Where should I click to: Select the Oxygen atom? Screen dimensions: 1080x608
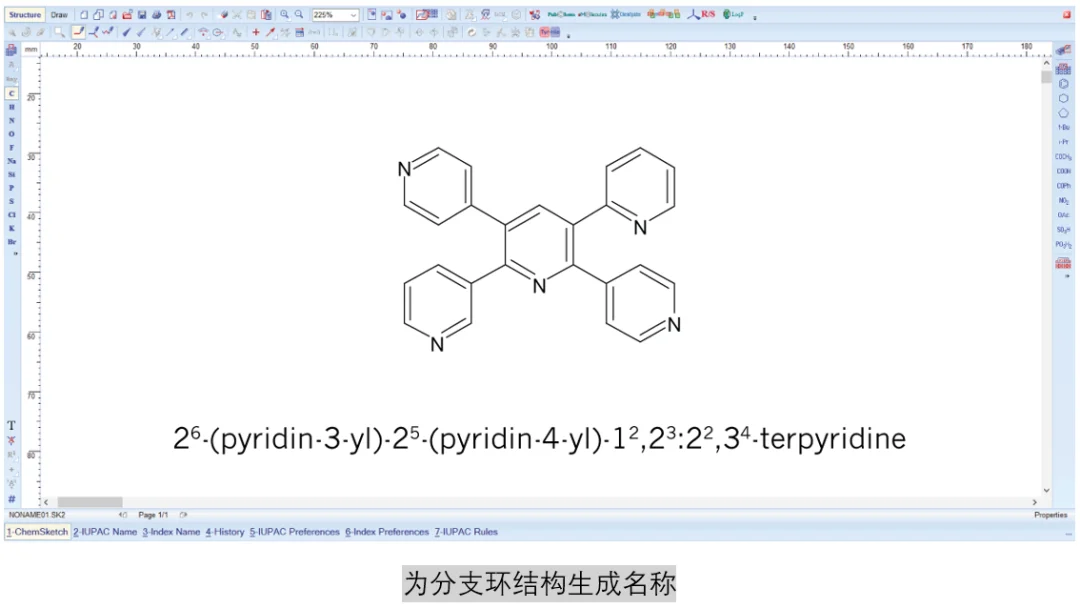point(12,134)
